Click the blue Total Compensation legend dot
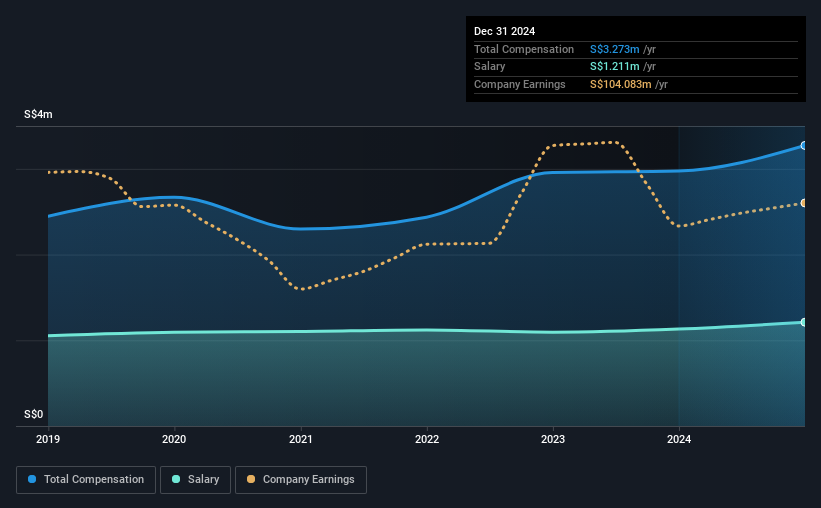The width and height of the screenshot is (821, 508). [x=32, y=479]
